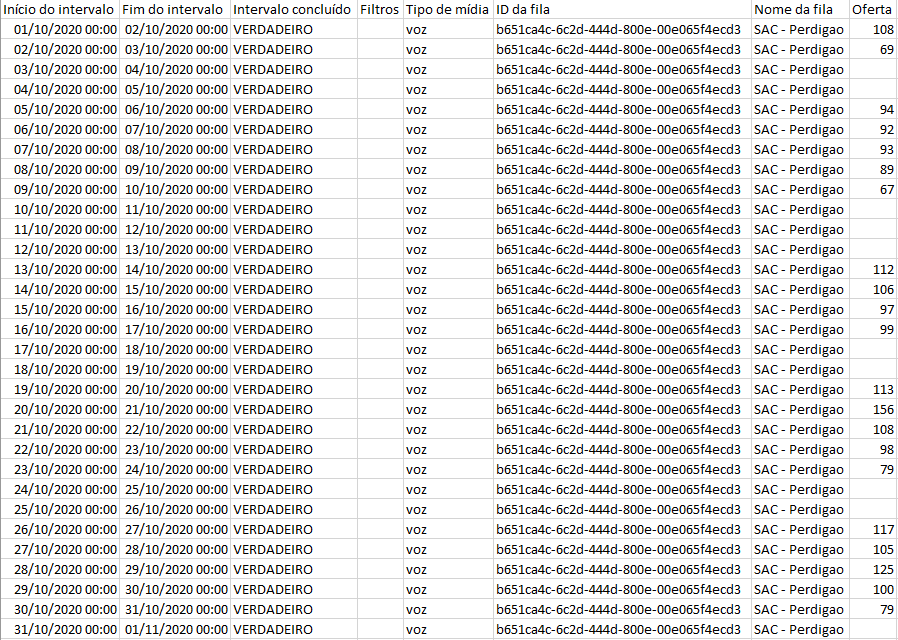Click Oferta value 156
Screen dimensions: 898x640
coord(873,410)
